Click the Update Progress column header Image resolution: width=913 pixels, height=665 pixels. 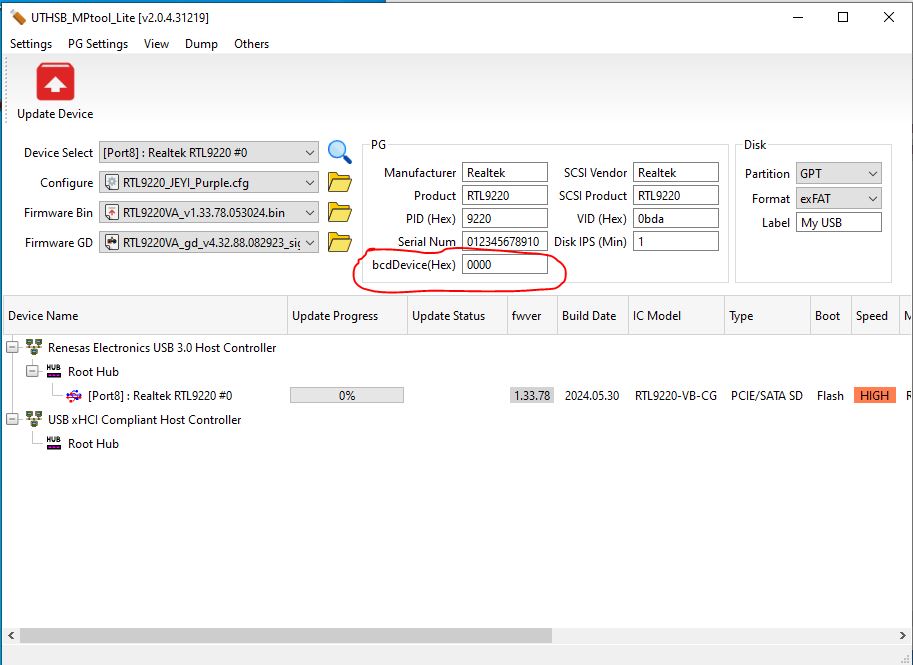tap(347, 316)
